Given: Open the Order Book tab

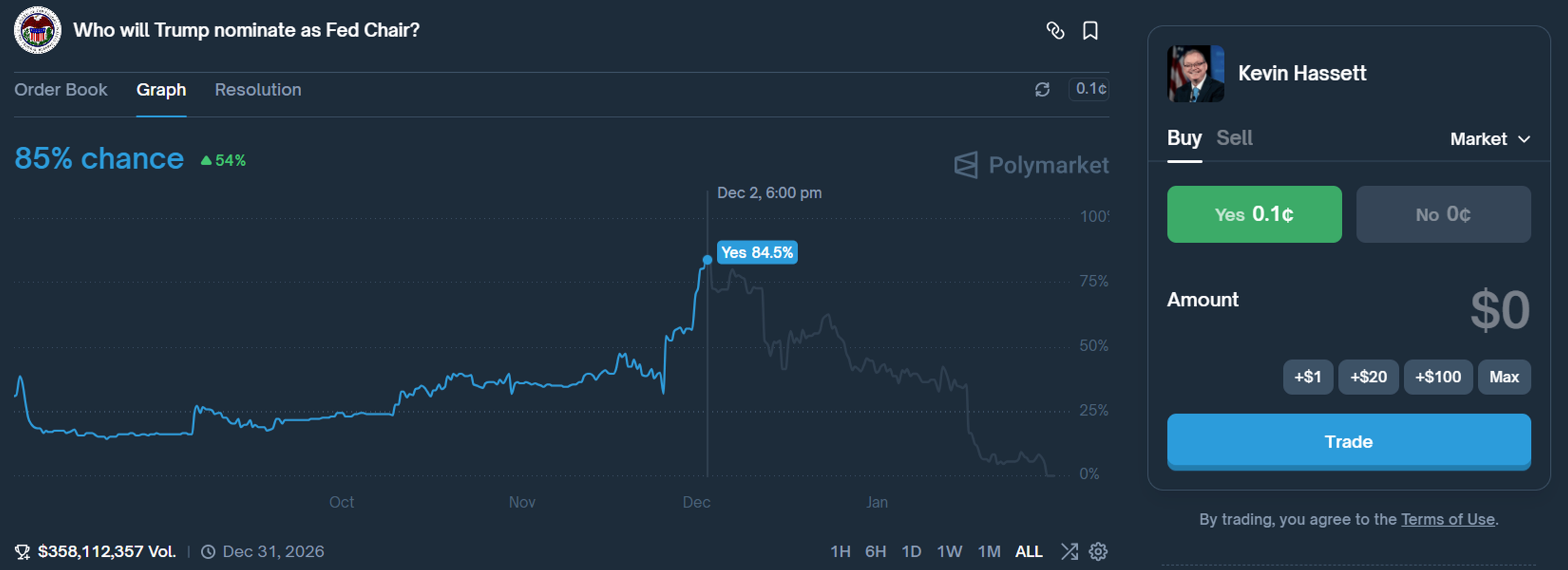Looking at the screenshot, I should click(61, 90).
